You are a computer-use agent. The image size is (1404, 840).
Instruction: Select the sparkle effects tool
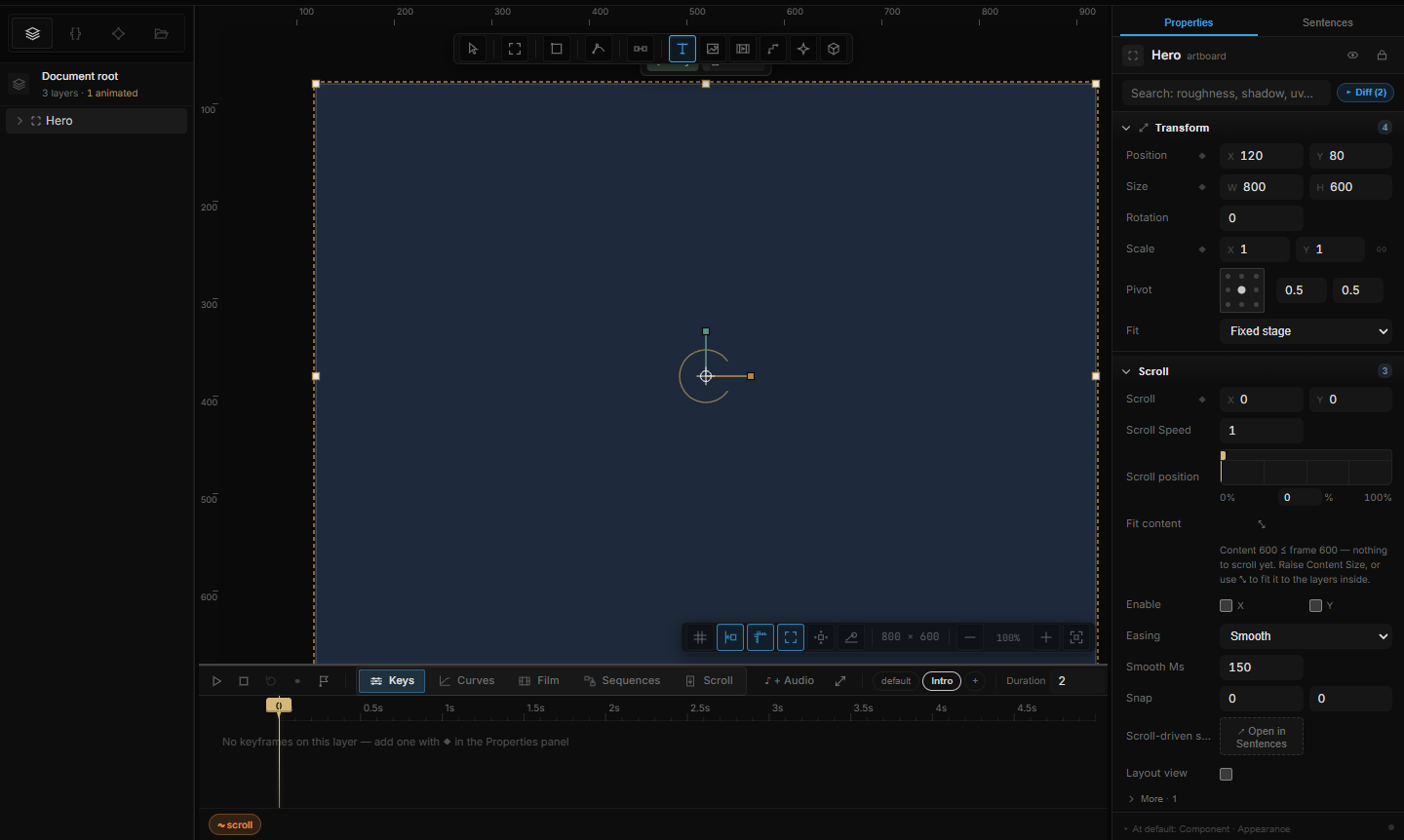[803, 49]
